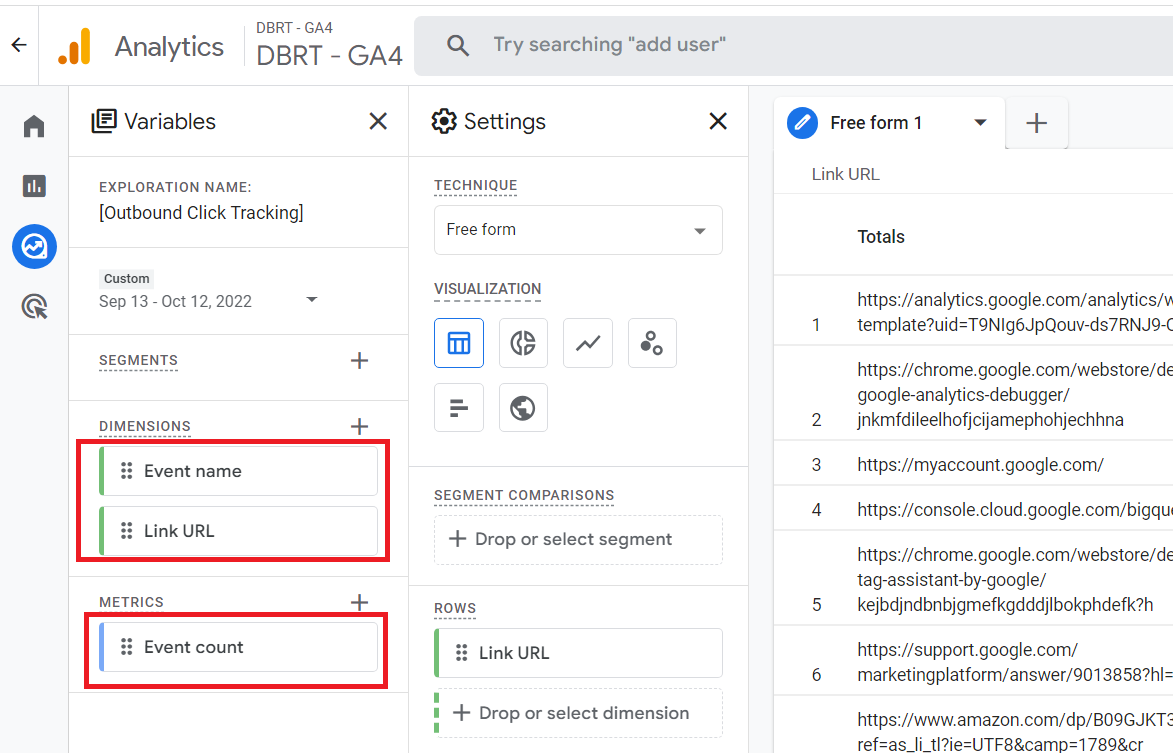Viewport: 1173px width, 753px height.
Task: Add a new dimension with plus
Action: (x=359, y=426)
